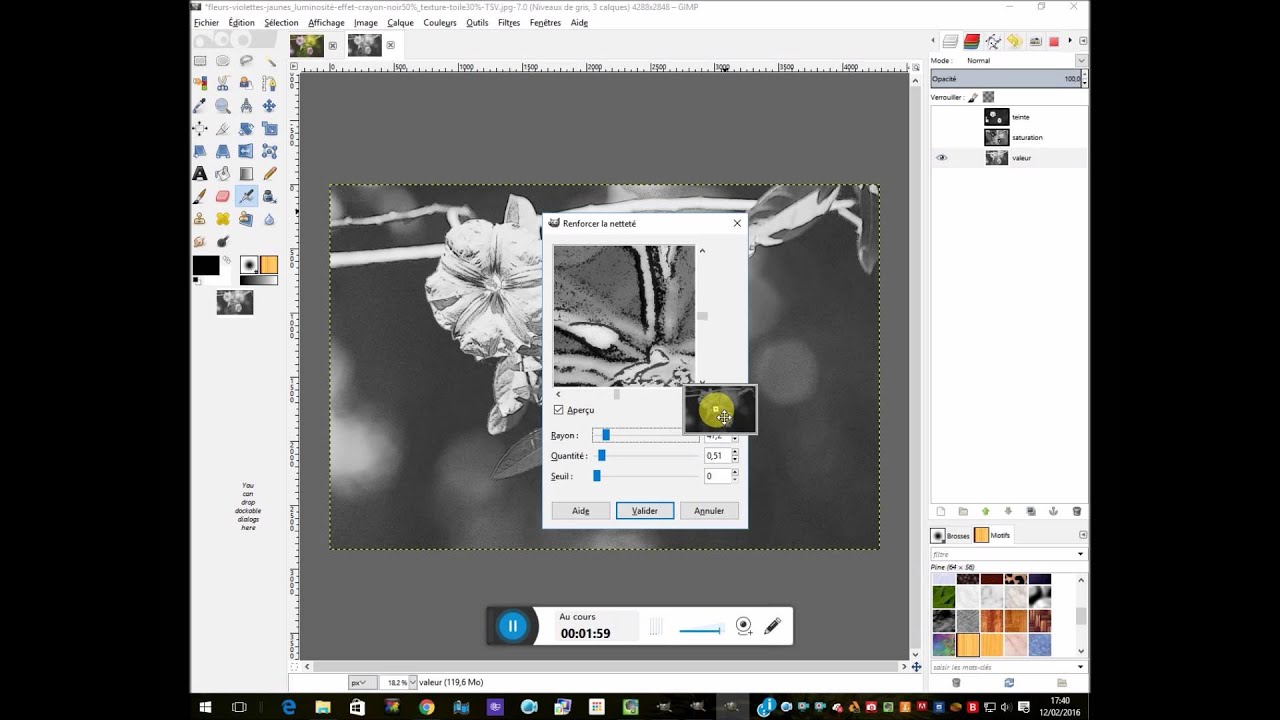
Task: Click the Quantité value field 0,51
Action: point(717,456)
